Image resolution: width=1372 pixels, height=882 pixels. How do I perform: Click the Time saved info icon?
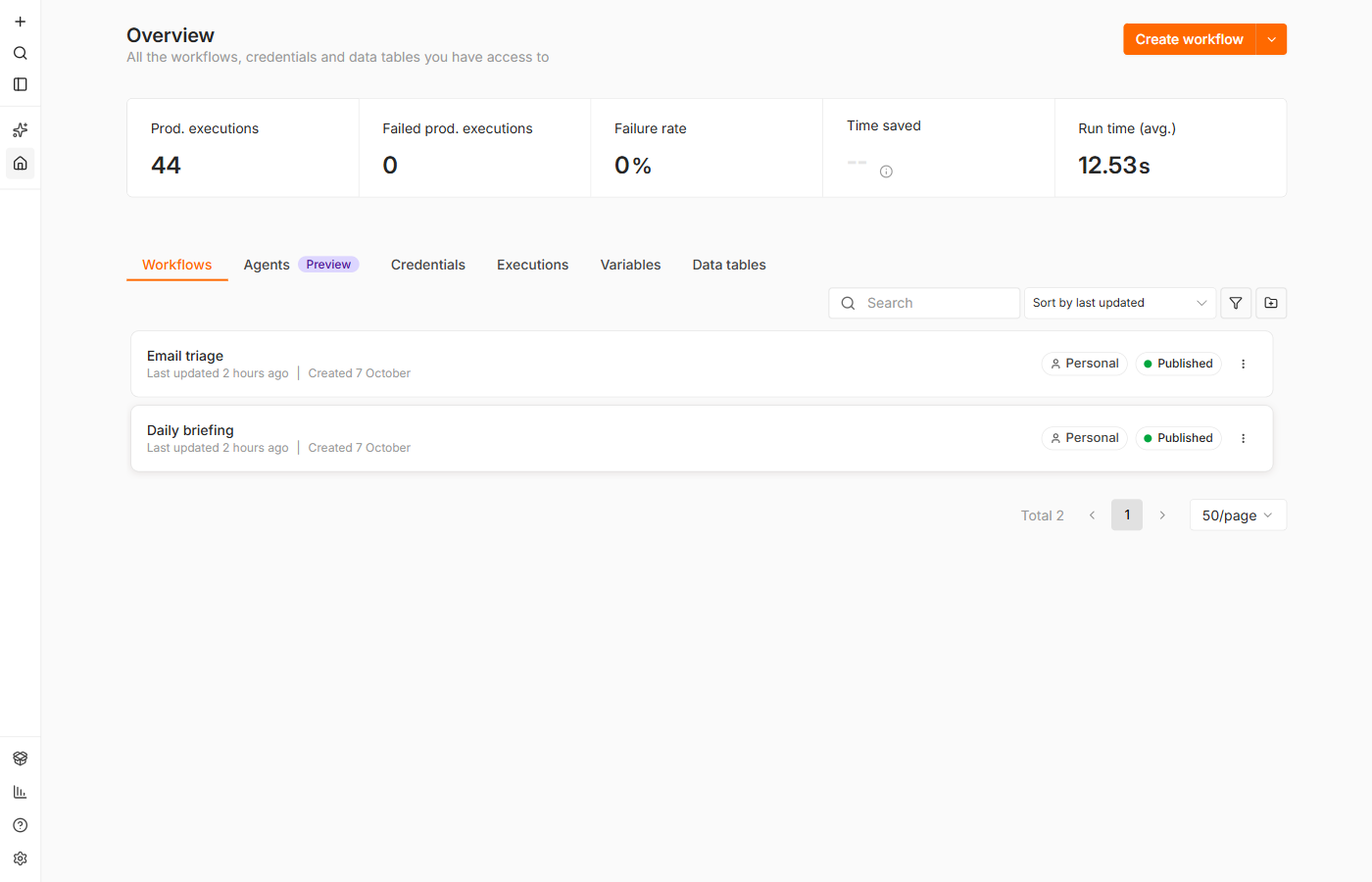click(886, 171)
